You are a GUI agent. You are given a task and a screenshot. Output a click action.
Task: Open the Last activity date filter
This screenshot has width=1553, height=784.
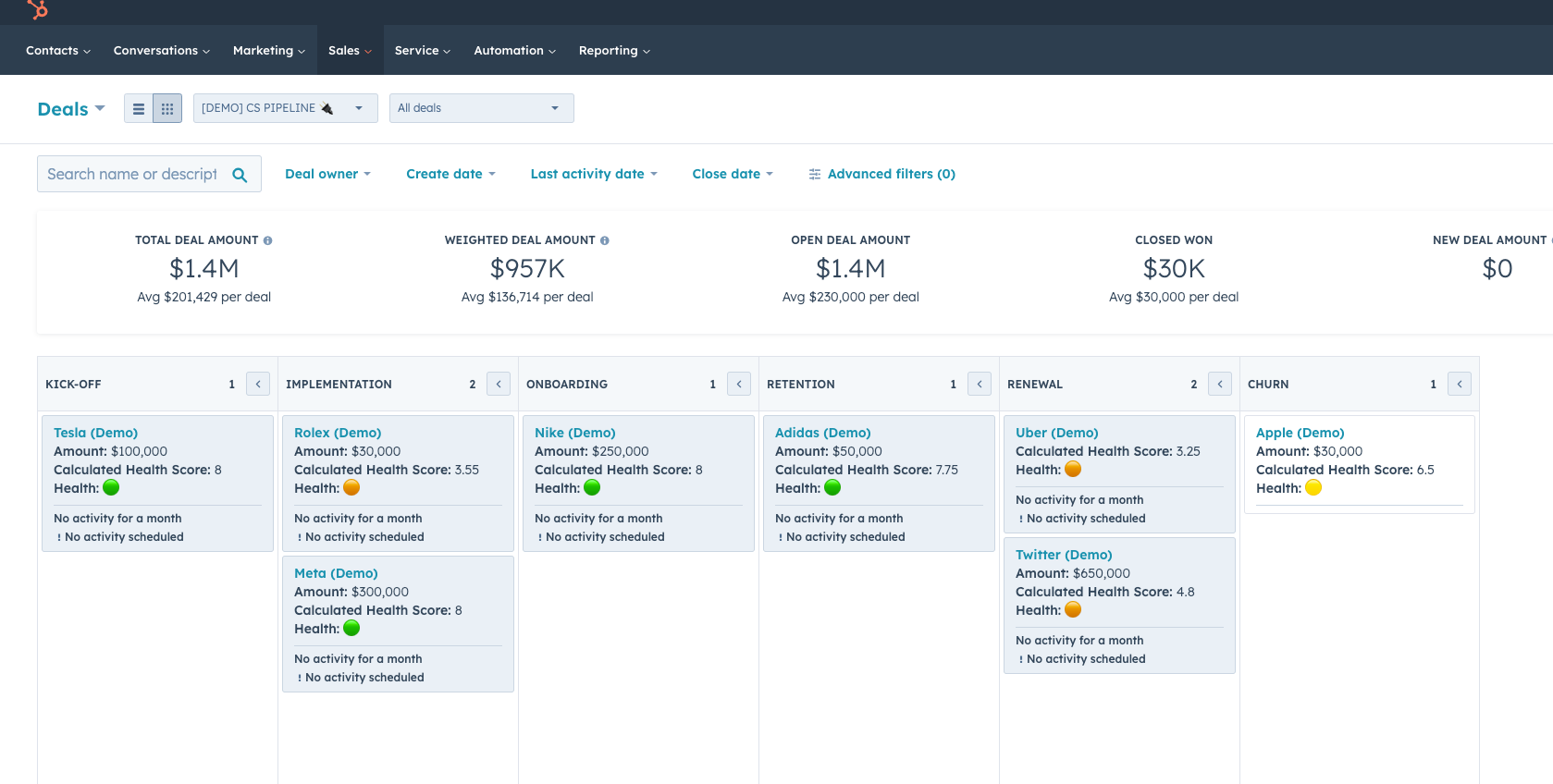coord(594,174)
